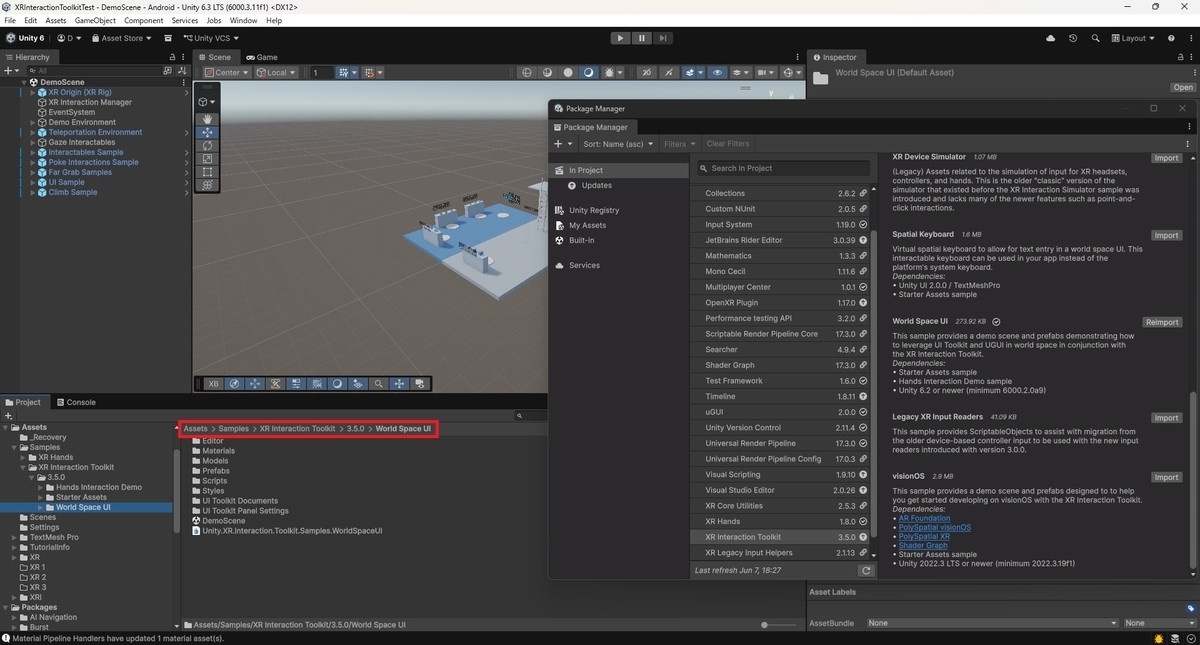Open the cloud services icon in top bar
The height and width of the screenshot is (645, 1200).
[x=1051, y=38]
